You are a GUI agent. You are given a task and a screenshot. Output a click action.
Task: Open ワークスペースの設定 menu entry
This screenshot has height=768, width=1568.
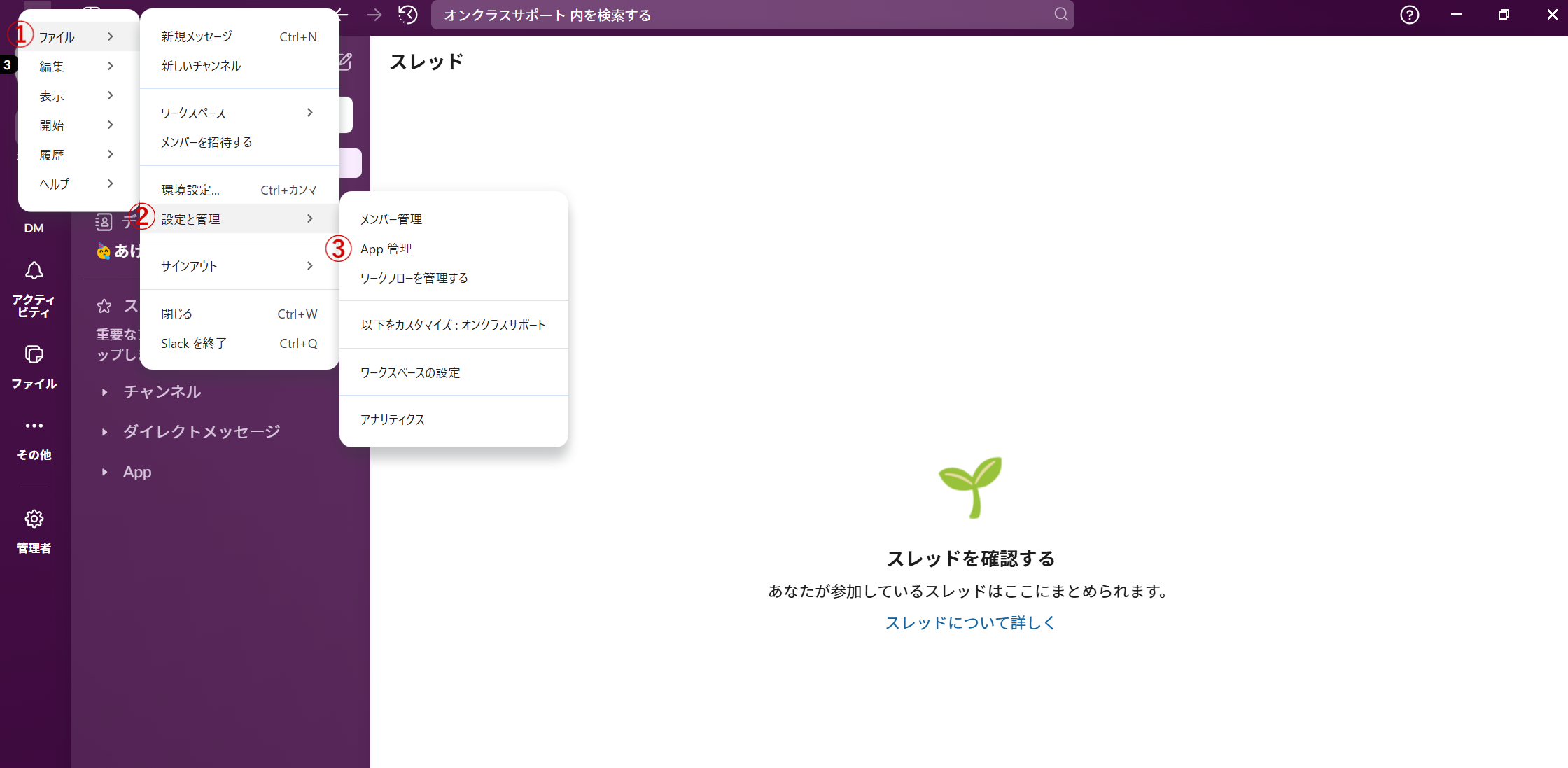click(410, 372)
